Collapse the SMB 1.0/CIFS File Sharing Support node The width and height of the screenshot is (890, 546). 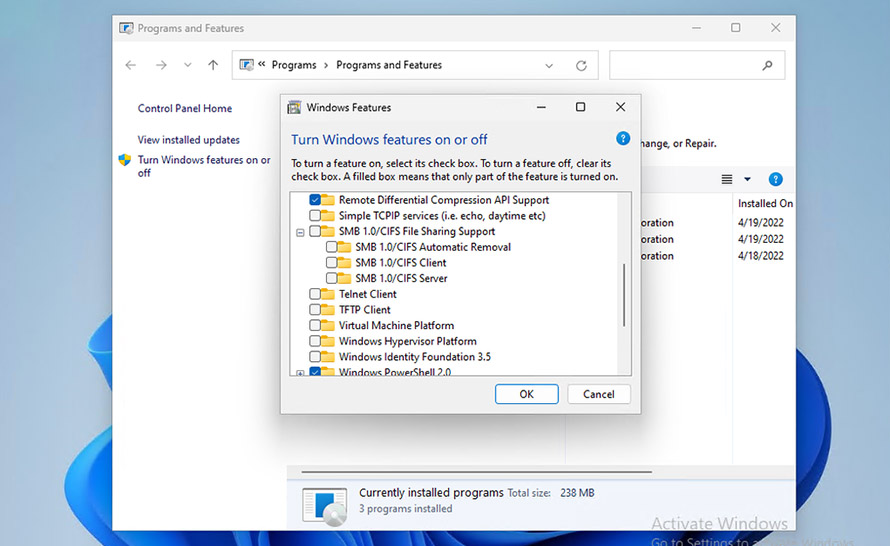[x=300, y=232]
